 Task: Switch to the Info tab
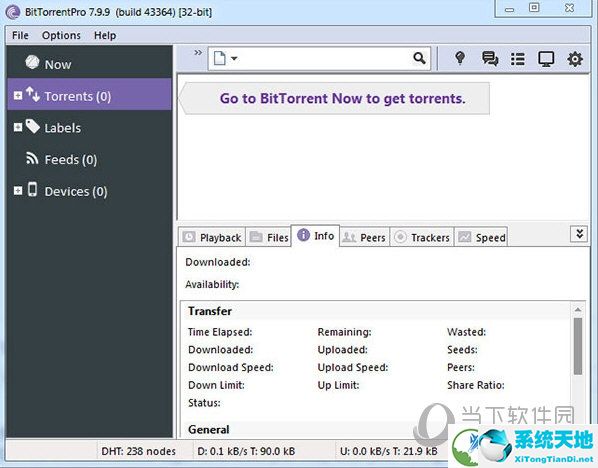(315, 235)
